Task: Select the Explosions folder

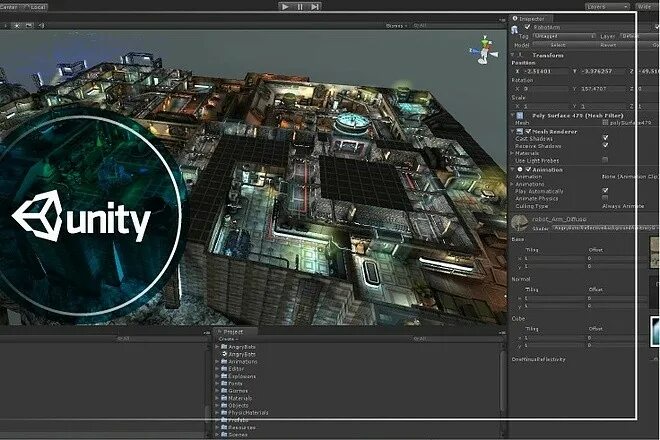Action: [238, 376]
